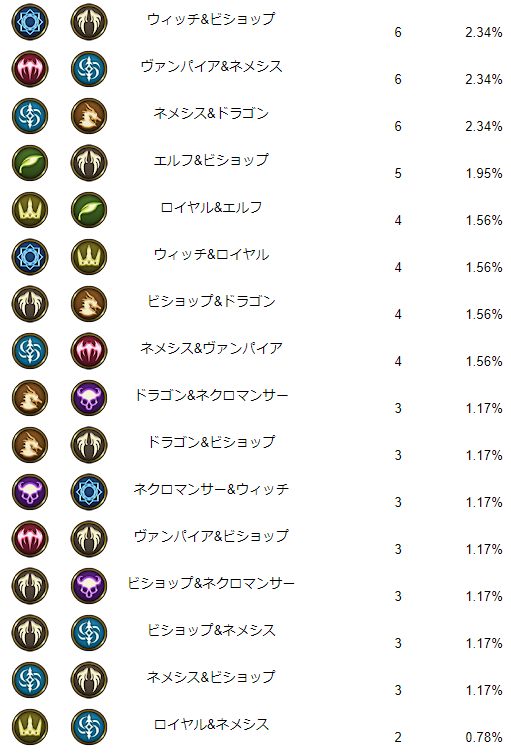This screenshot has height=754, width=511.
Task: Click the 1.95% value for エルフ&ビショップ
Action: pos(484,173)
